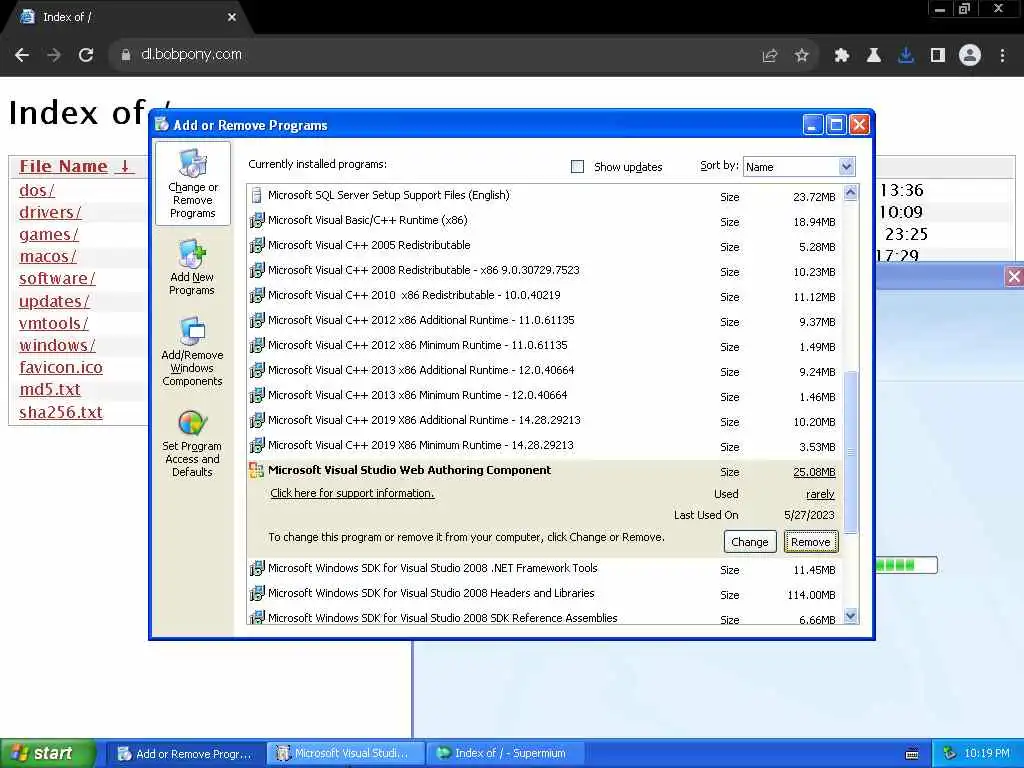Open Sort by Name dropdown
Viewport: 1024px width, 768px height.
point(799,167)
